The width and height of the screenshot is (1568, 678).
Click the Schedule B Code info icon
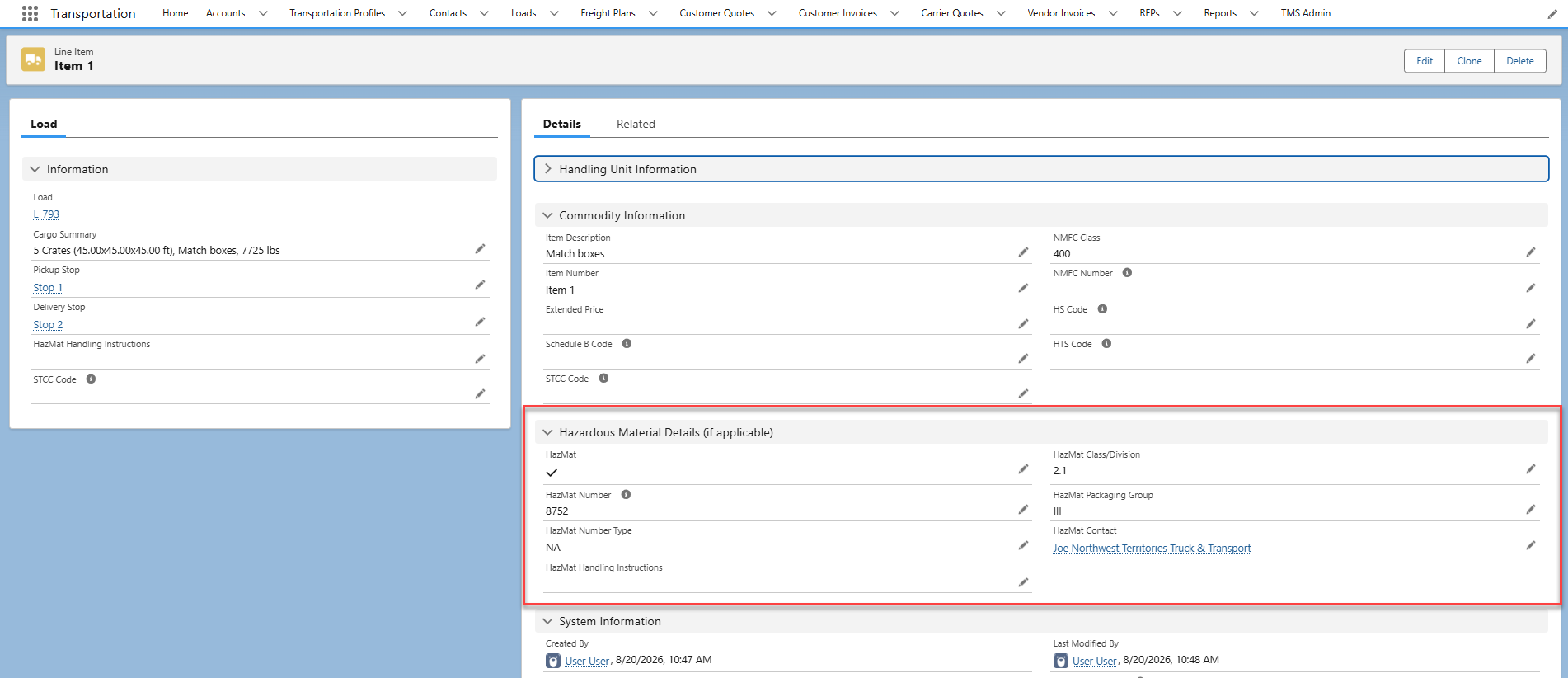627,344
